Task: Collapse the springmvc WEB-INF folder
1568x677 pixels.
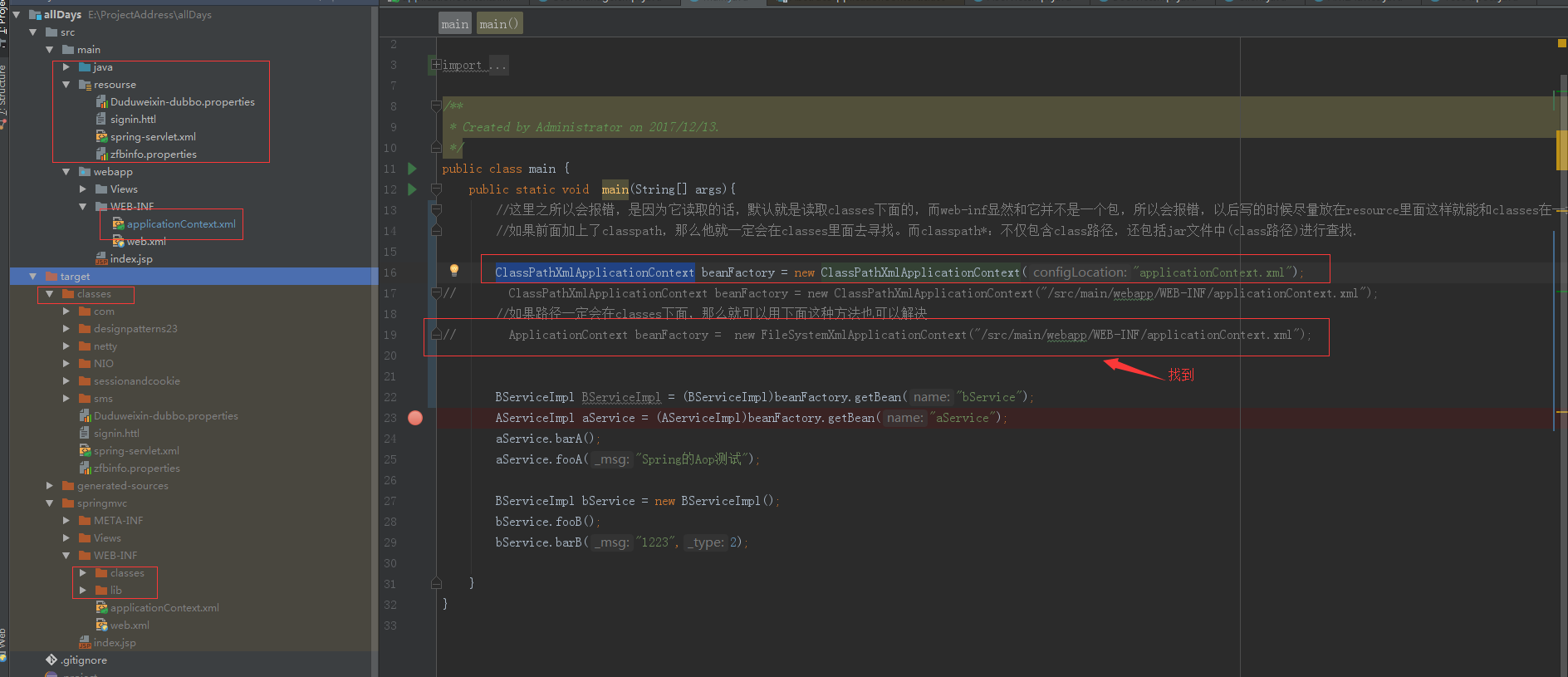Action: point(66,555)
